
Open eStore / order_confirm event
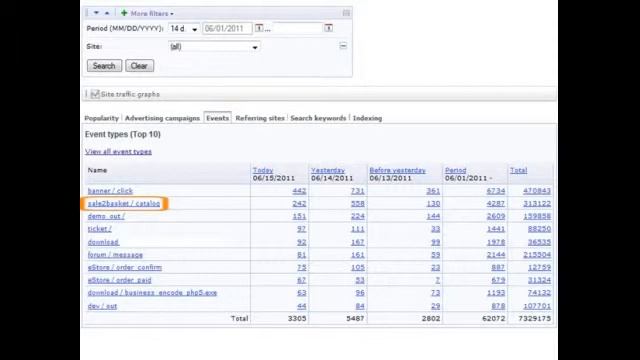tap(125, 267)
